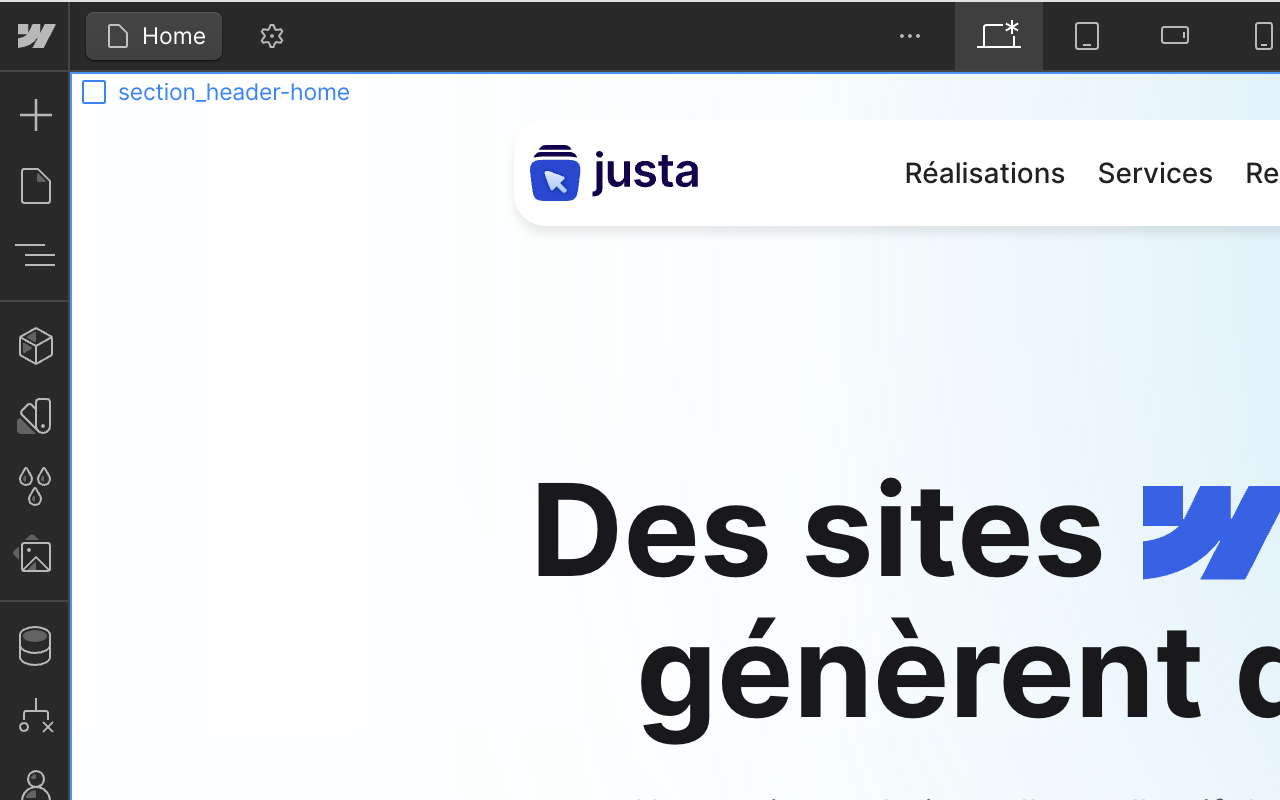This screenshot has width=1280, height=800.
Task: Open the Logic flow panel
Action: tap(35, 716)
